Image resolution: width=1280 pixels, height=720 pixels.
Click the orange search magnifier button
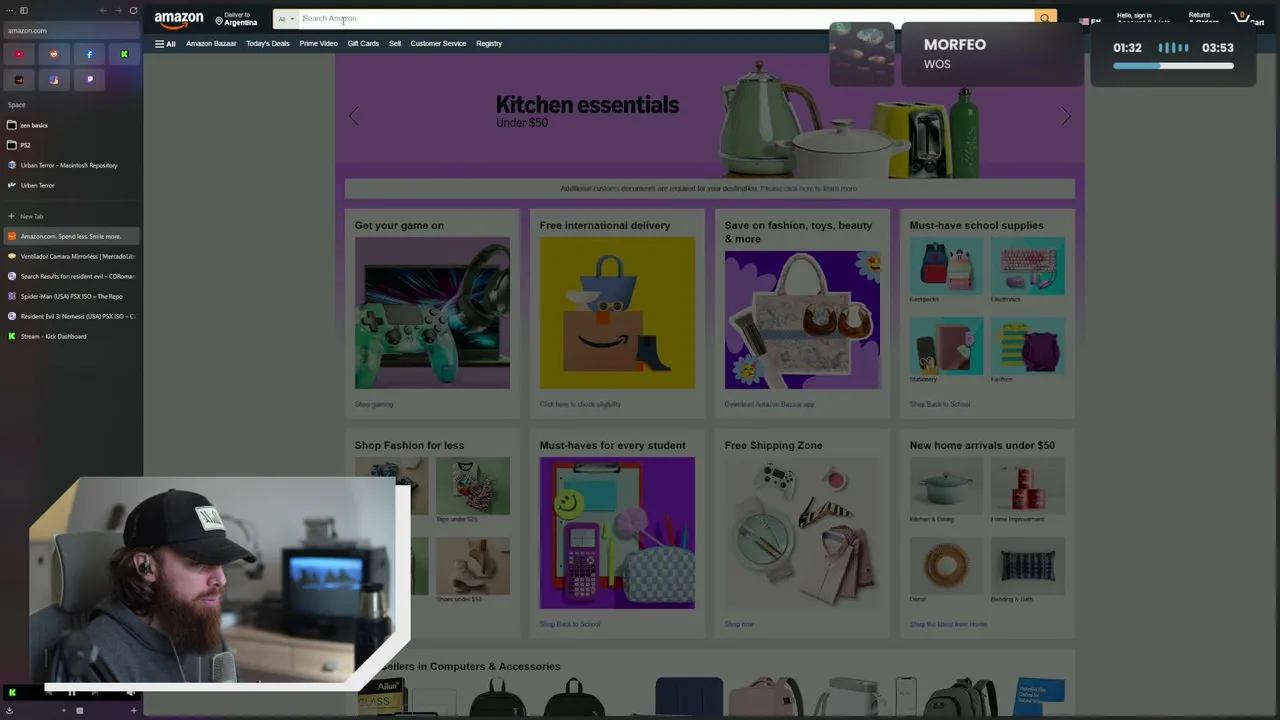pyautogui.click(x=1045, y=19)
